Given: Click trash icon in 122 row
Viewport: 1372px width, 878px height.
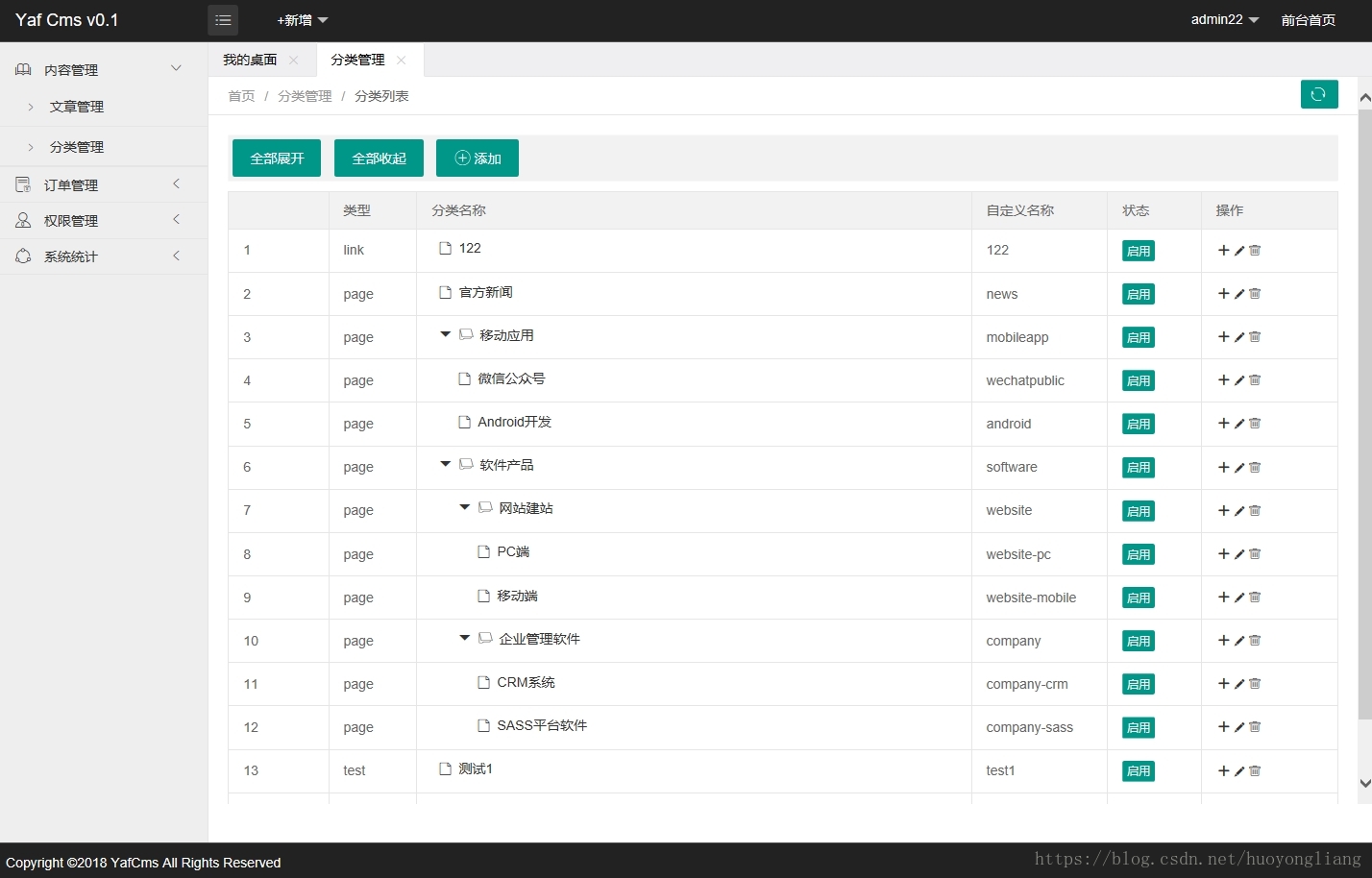Looking at the screenshot, I should pos(1255,250).
